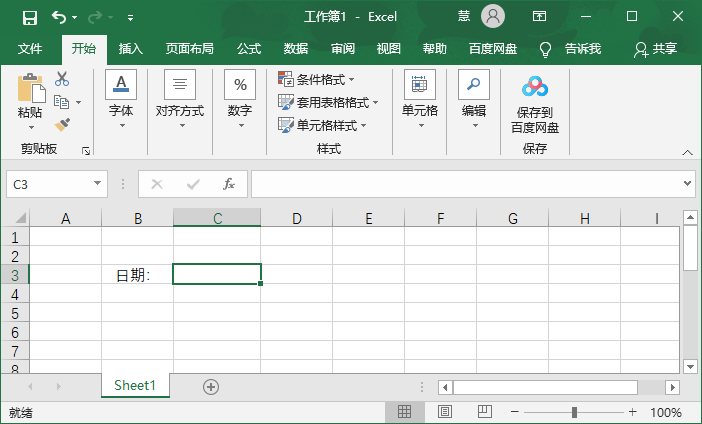Open the 保存到百度网盘 cloud icon

pos(535,87)
